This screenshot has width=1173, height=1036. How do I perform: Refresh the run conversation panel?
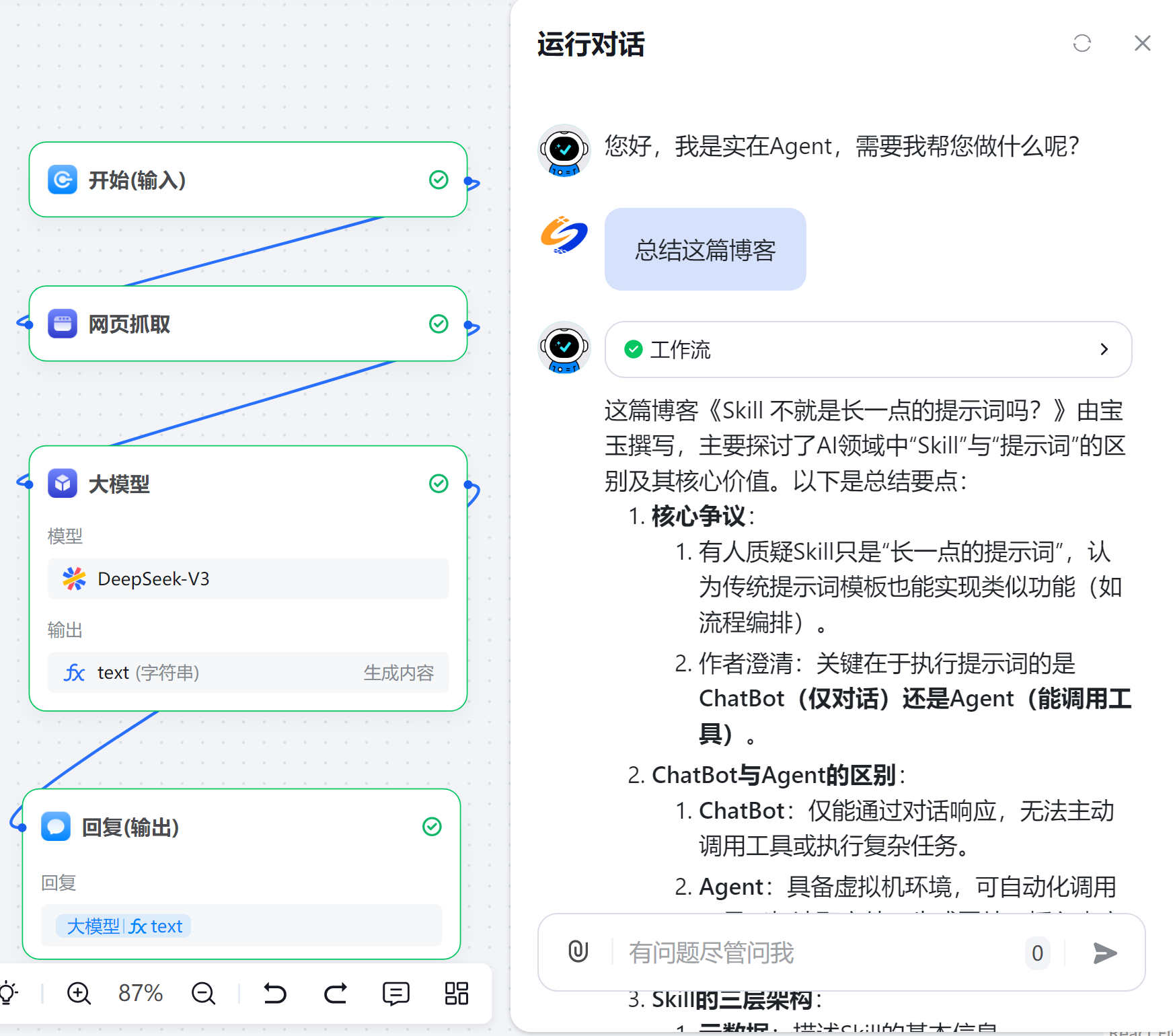tap(1082, 44)
